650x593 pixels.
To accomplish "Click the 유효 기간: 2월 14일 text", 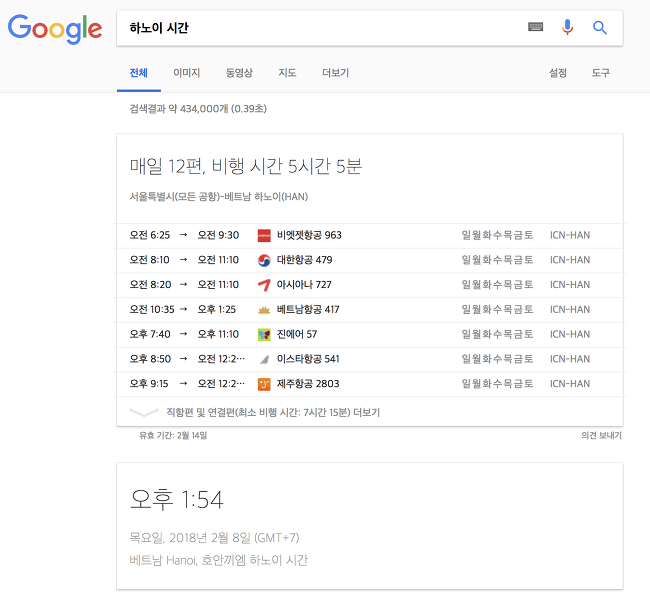I will point(173,435).
